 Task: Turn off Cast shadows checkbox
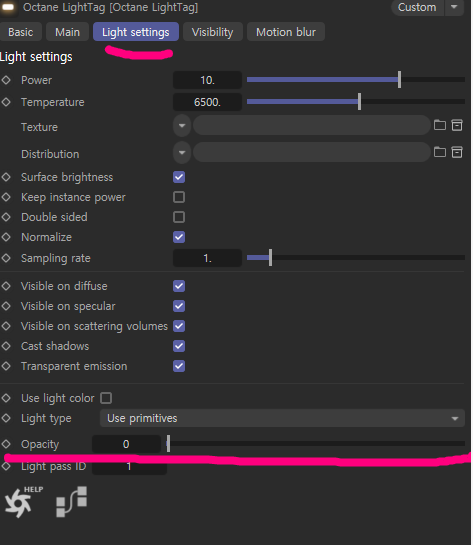click(x=179, y=346)
